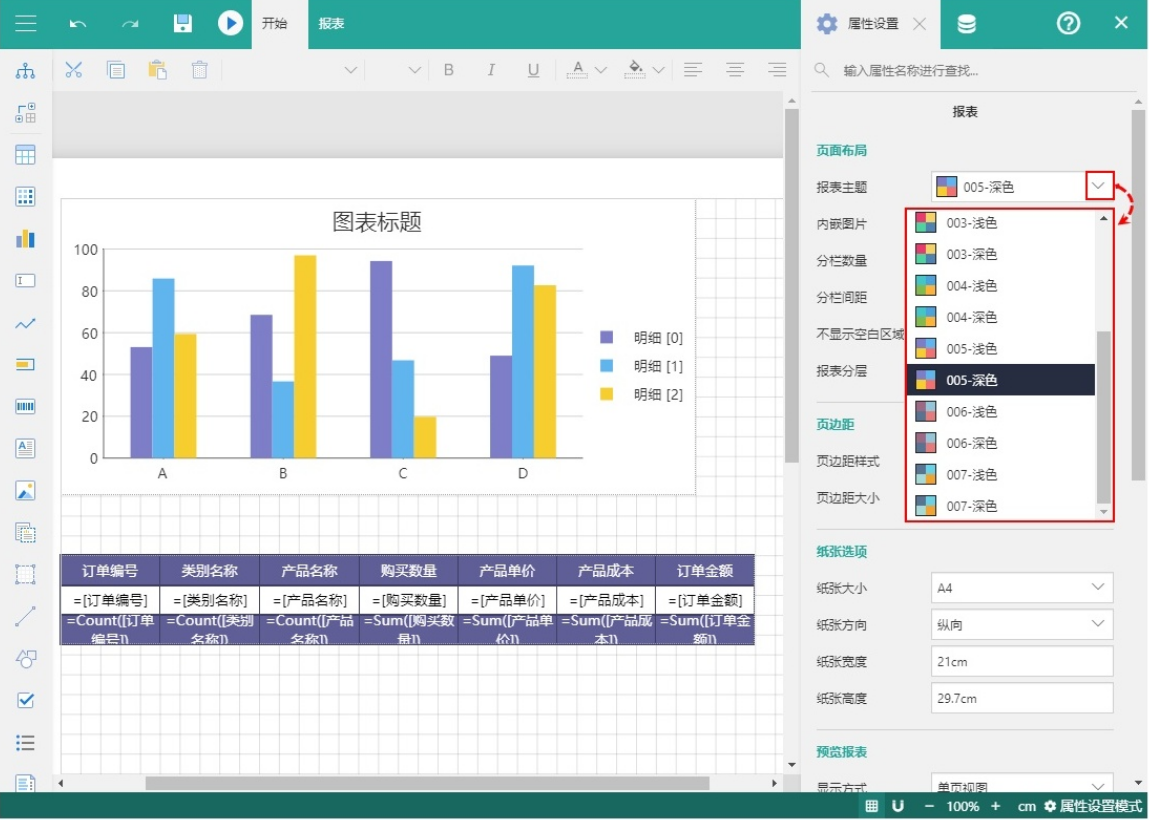
Task: Undo the last action
Action: pyautogui.click(x=78, y=23)
